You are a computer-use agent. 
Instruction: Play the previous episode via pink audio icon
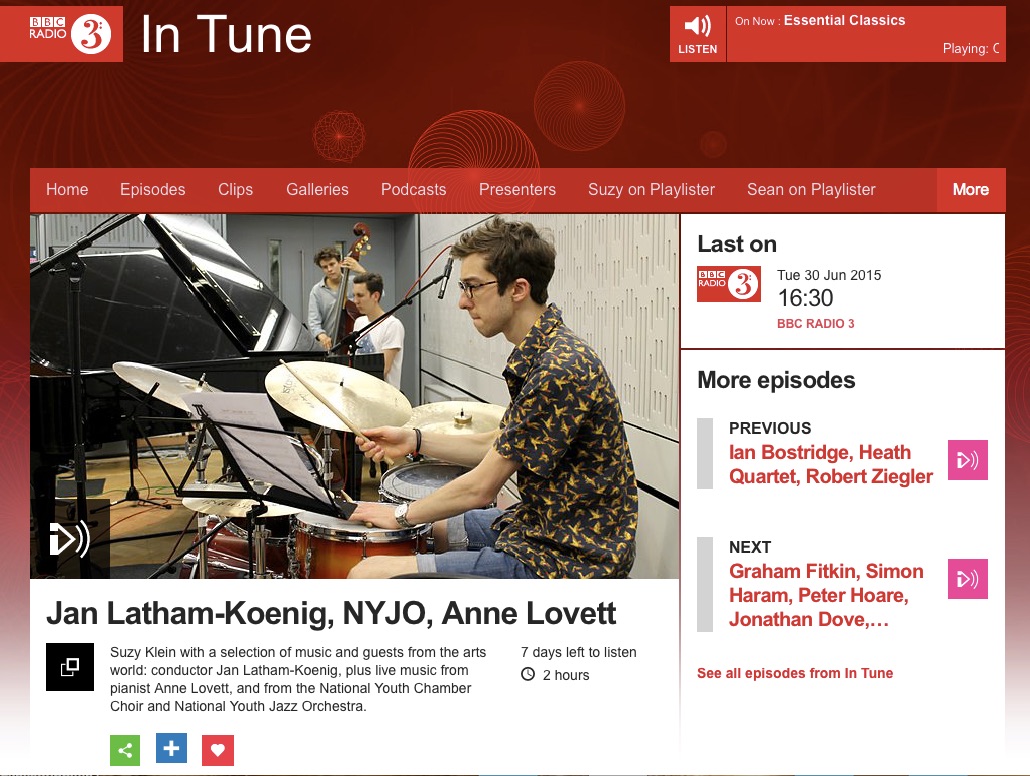pyautogui.click(x=968, y=460)
